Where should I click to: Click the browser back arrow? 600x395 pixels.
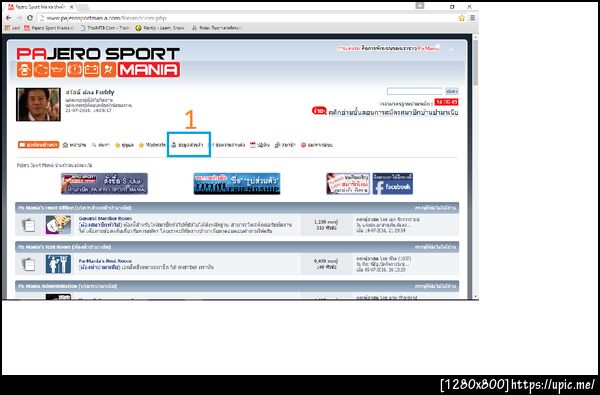point(9,18)
